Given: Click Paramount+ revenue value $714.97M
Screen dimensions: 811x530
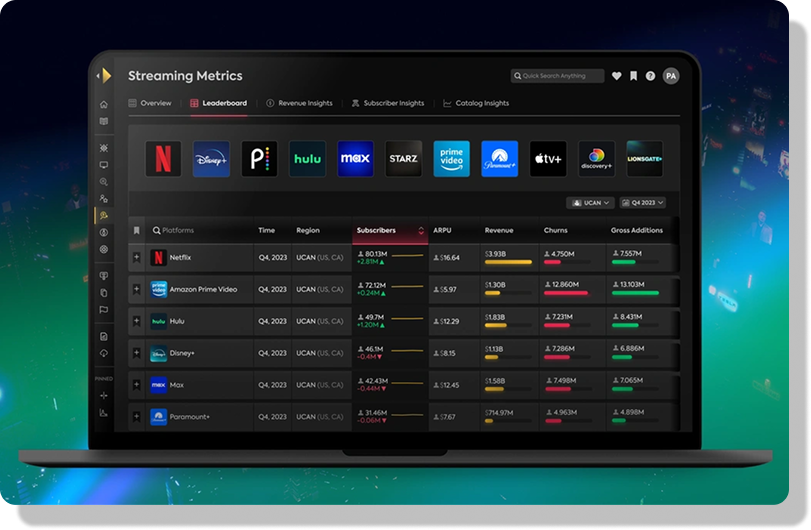Looking at the screenshot, I should 499,413.
